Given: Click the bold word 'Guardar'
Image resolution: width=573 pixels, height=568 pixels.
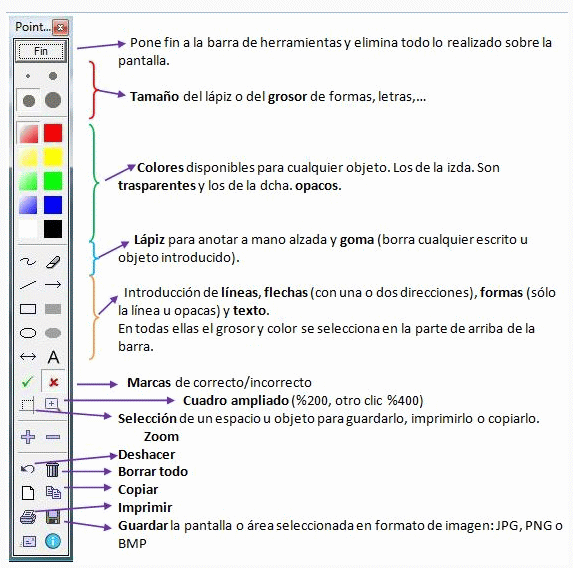Looking at the screenshot, I should (x=143, y=526).
